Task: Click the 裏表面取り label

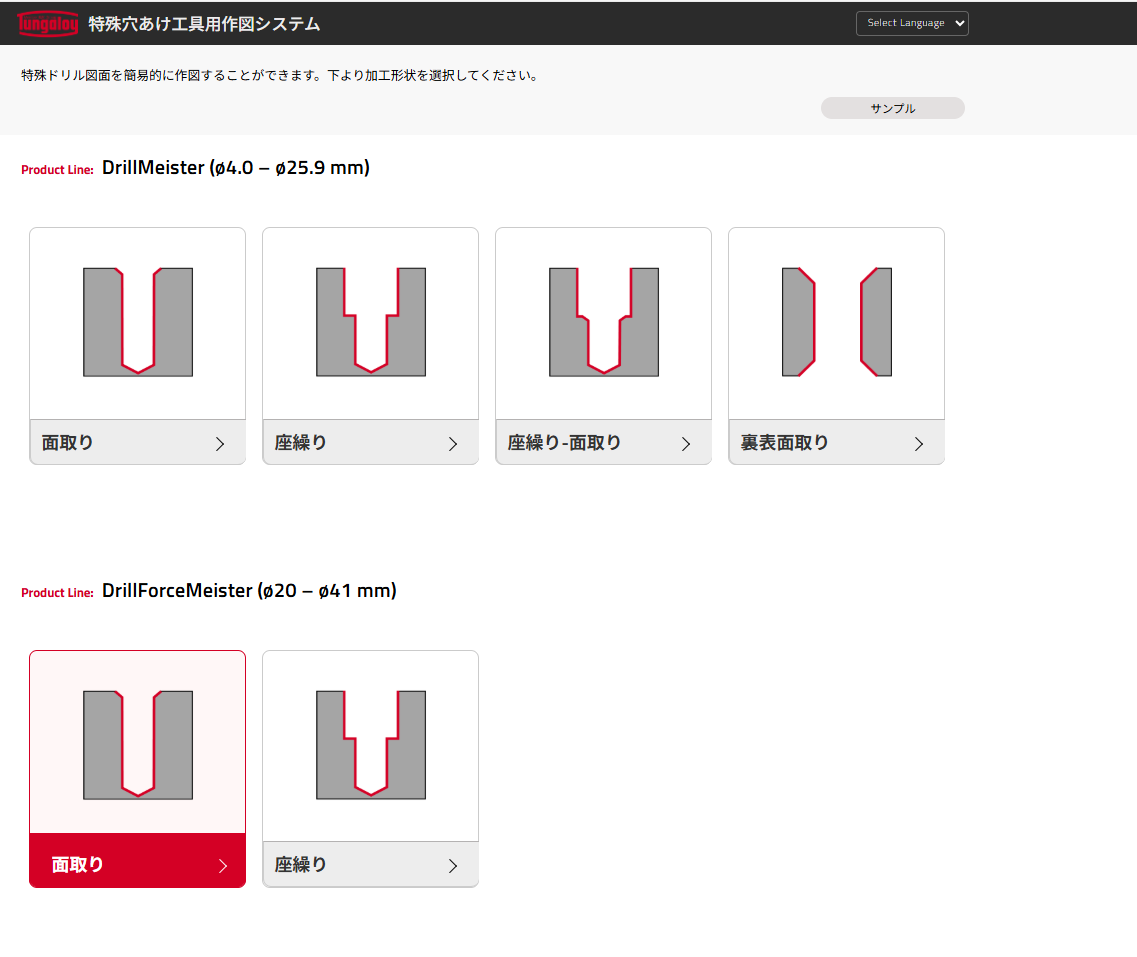Action: [784, 442]
